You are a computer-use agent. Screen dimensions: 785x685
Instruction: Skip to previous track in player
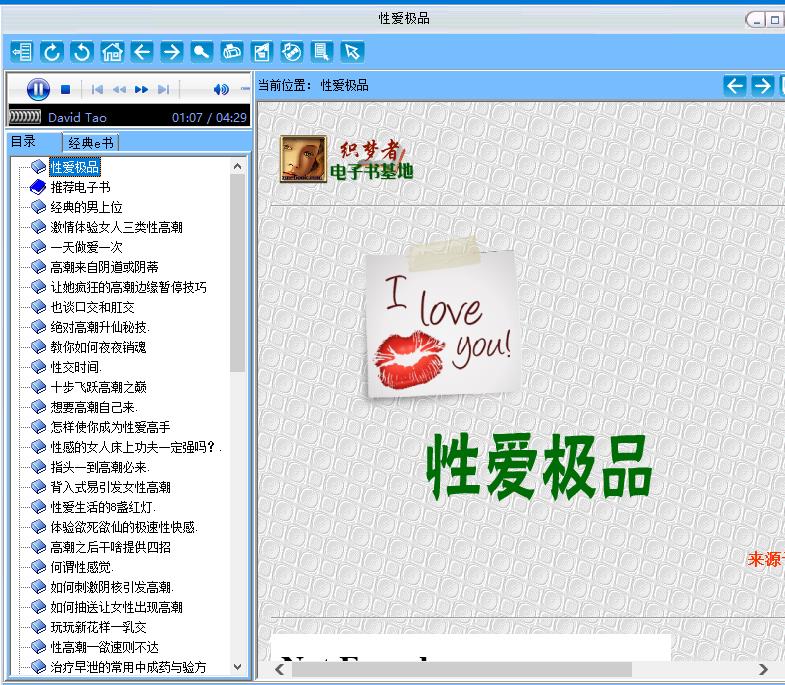coord(97,90)
